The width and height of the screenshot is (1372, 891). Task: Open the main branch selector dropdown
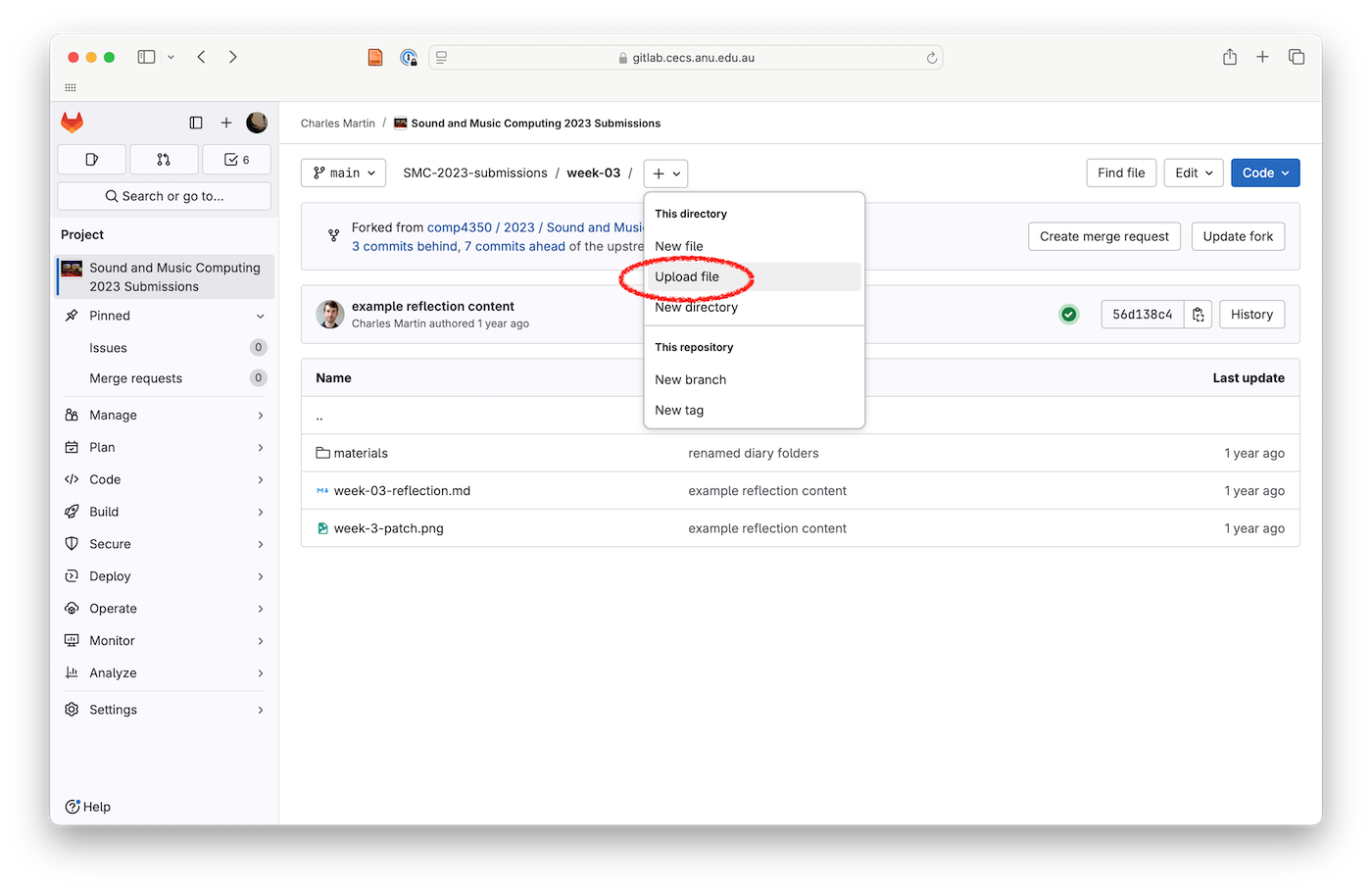click(x=343, y=173)
